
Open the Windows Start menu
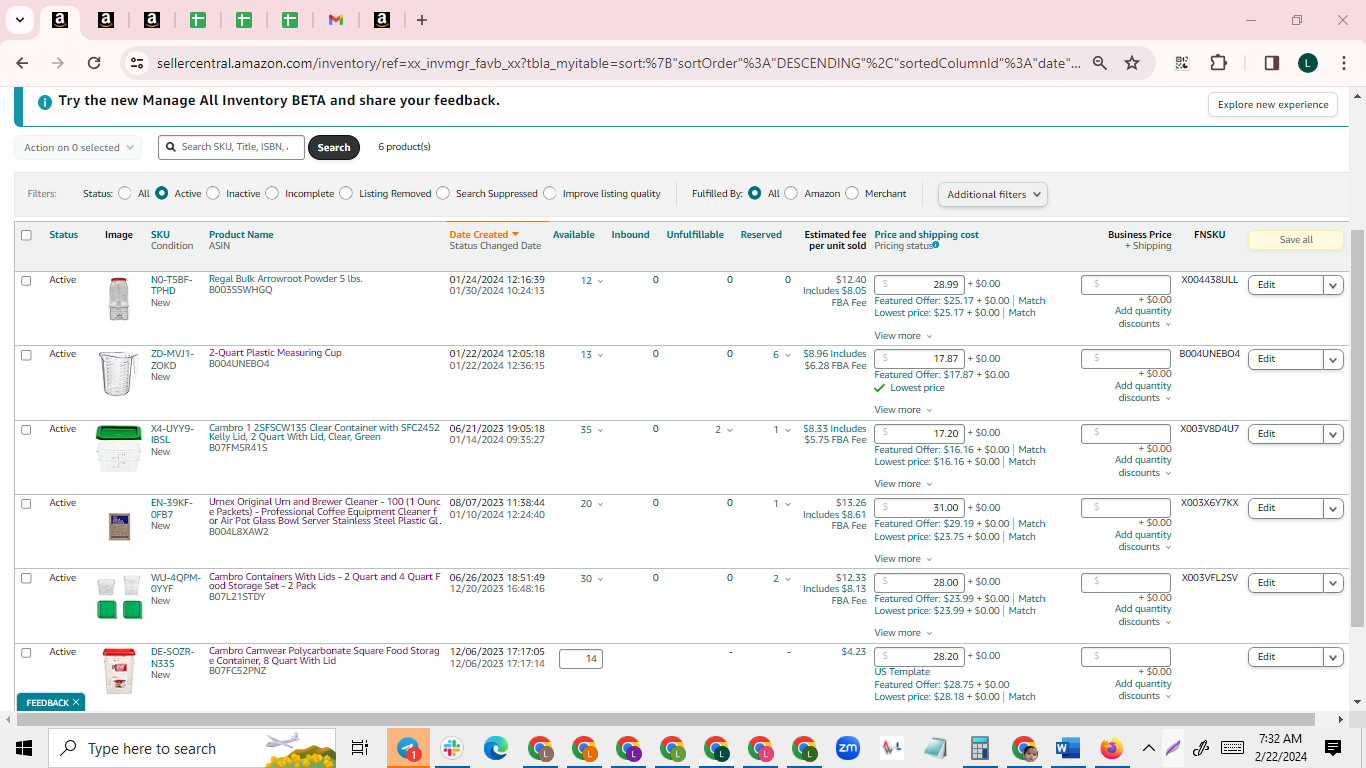[x=24, y=748]
